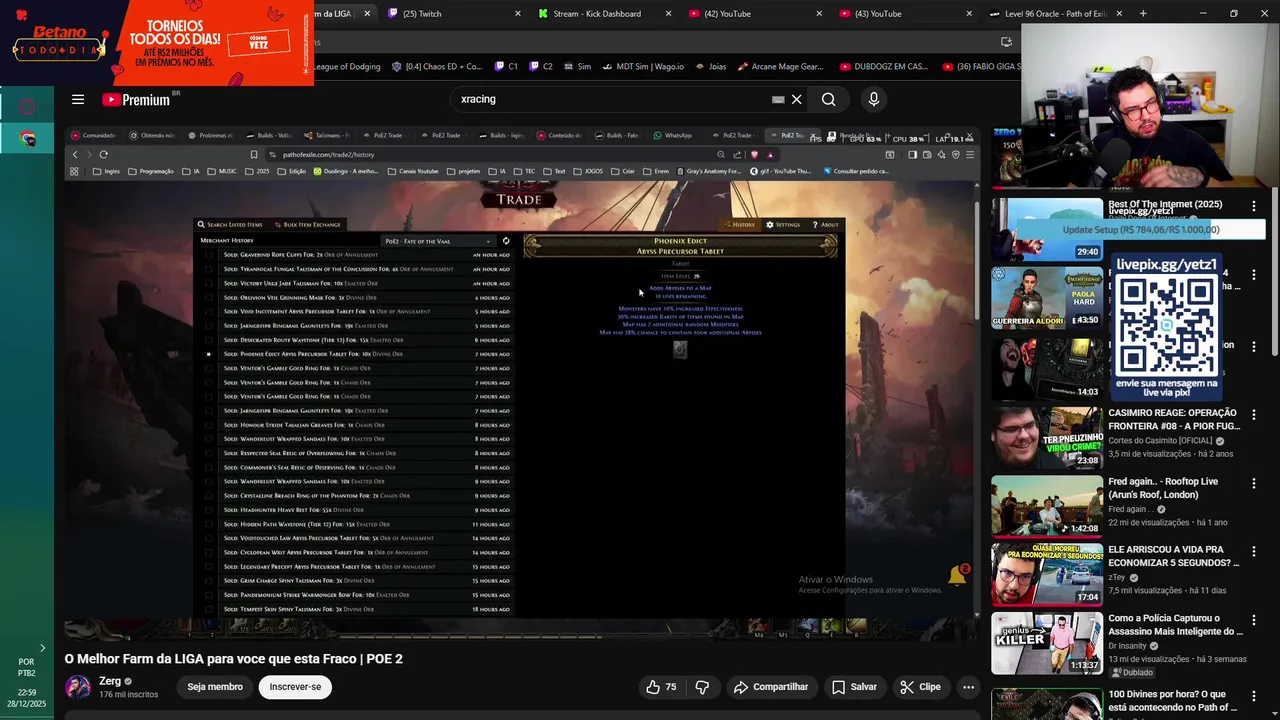The height and width of the screenshot is (720, 1280).
Task: Go to YouTube Premium home logo
Action: point(135,99)
